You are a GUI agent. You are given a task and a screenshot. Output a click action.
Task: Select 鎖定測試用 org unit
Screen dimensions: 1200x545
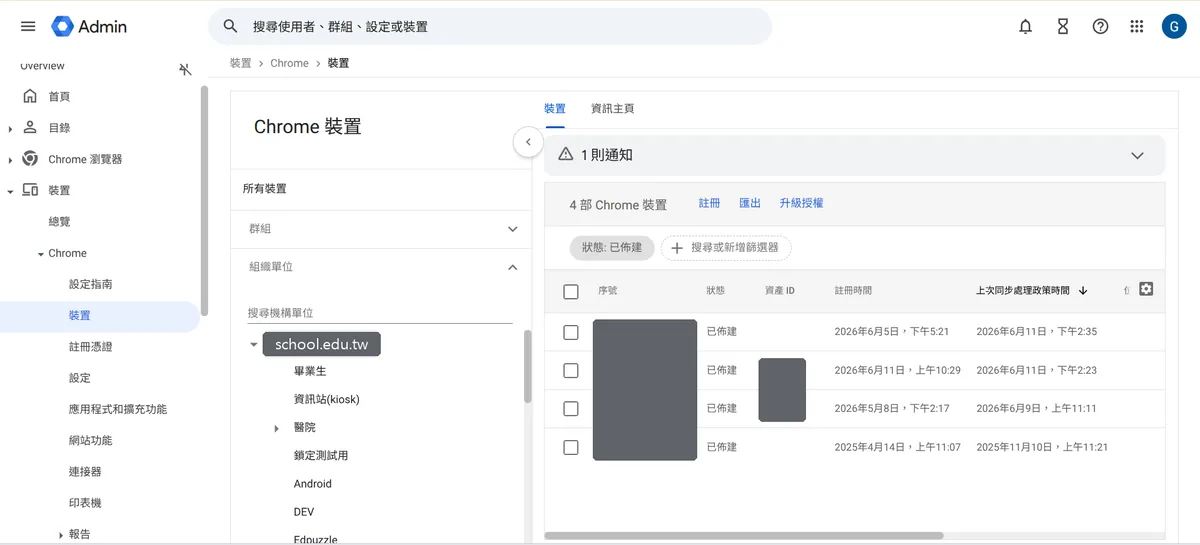[x=321, y=455]
